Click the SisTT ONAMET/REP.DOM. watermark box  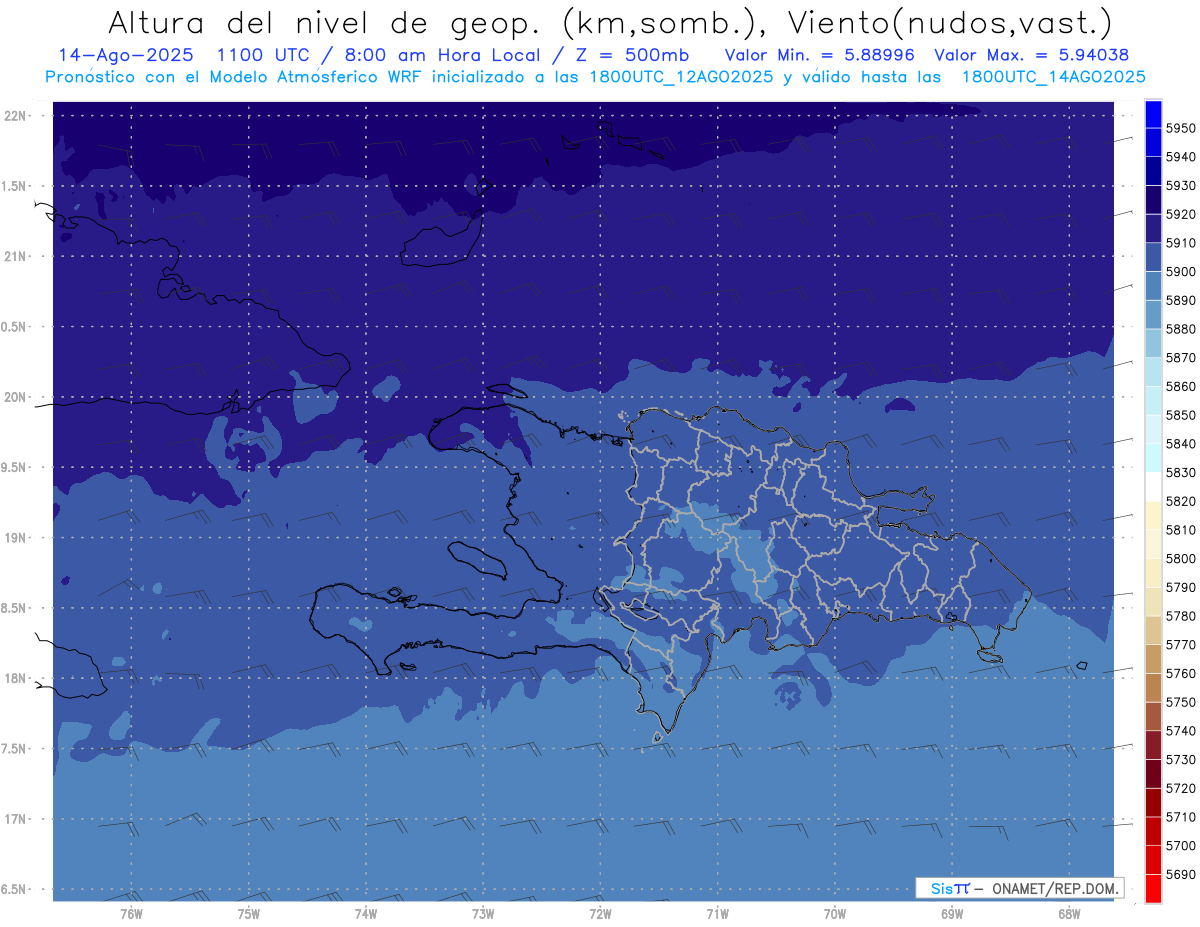1019,888
